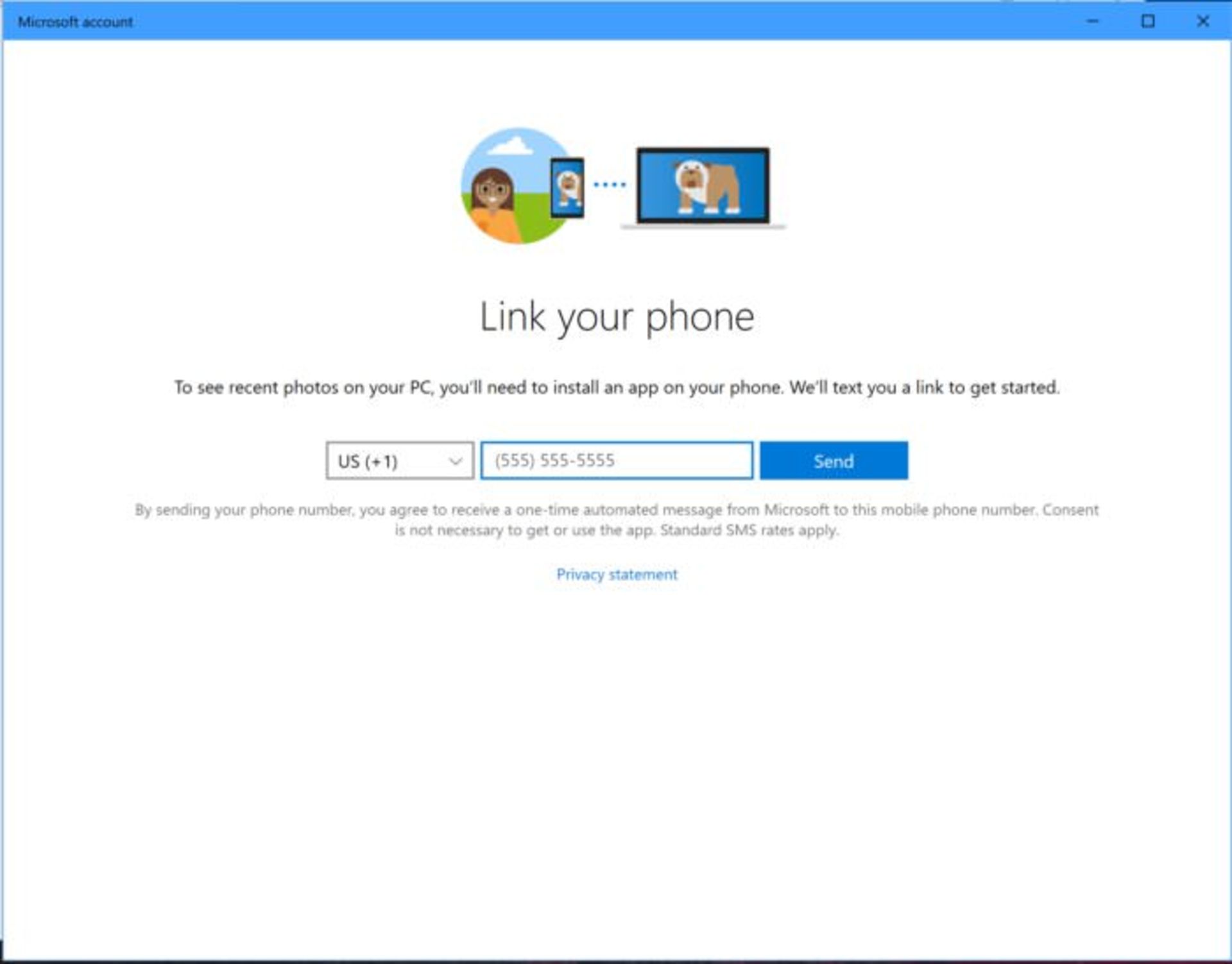Click the Link your phone heading
This screenshot has height=964, width=1232.
coord(617,317)
